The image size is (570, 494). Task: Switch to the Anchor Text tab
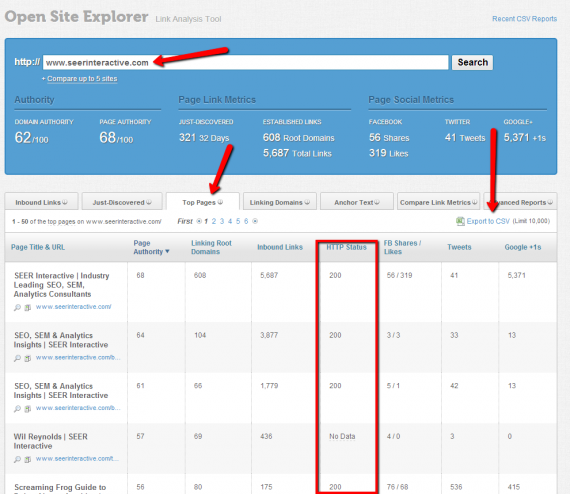tap(357, 201)
